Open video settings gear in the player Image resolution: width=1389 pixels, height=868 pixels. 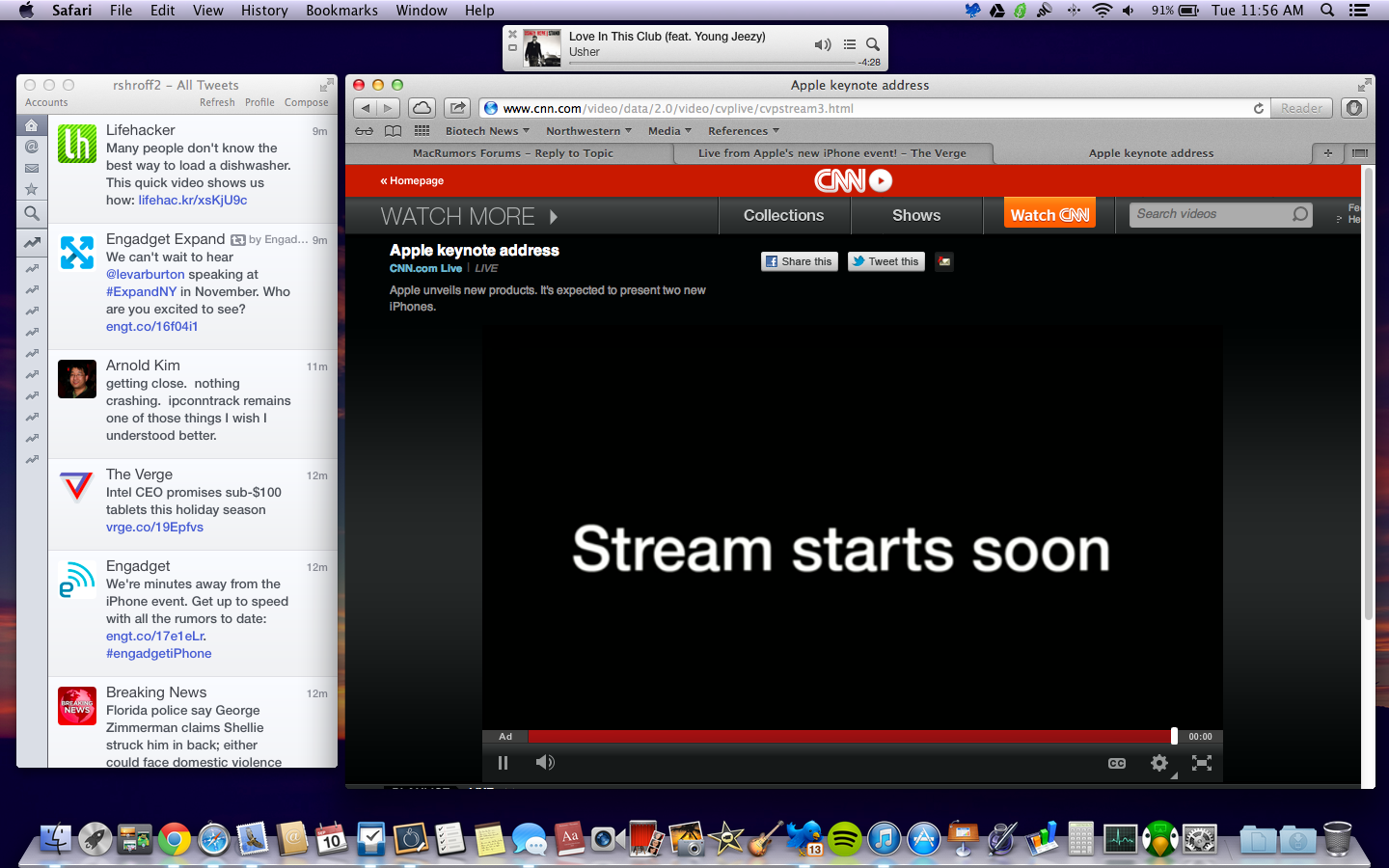1159,763
